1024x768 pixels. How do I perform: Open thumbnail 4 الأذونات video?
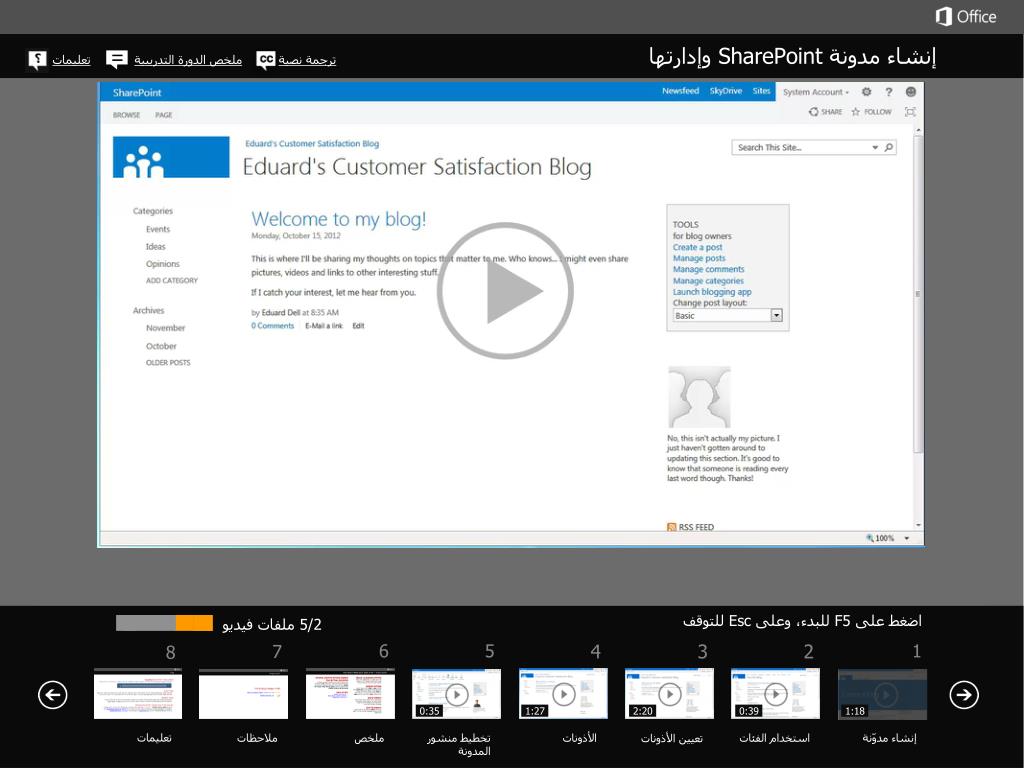coord(563,694)
